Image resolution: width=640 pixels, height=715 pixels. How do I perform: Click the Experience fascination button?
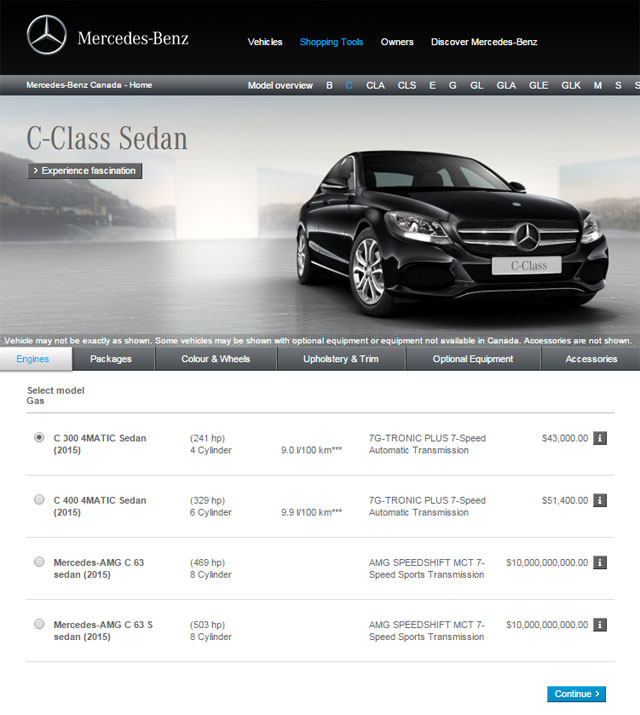click(x=85, y=171)
